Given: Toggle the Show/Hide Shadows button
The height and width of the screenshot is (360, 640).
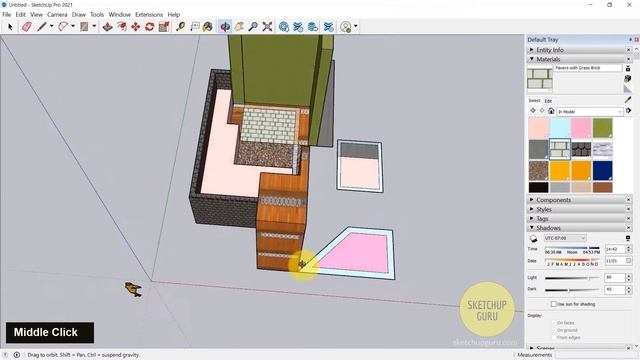Looking at the screenshot, I should (x=533, y=238).
